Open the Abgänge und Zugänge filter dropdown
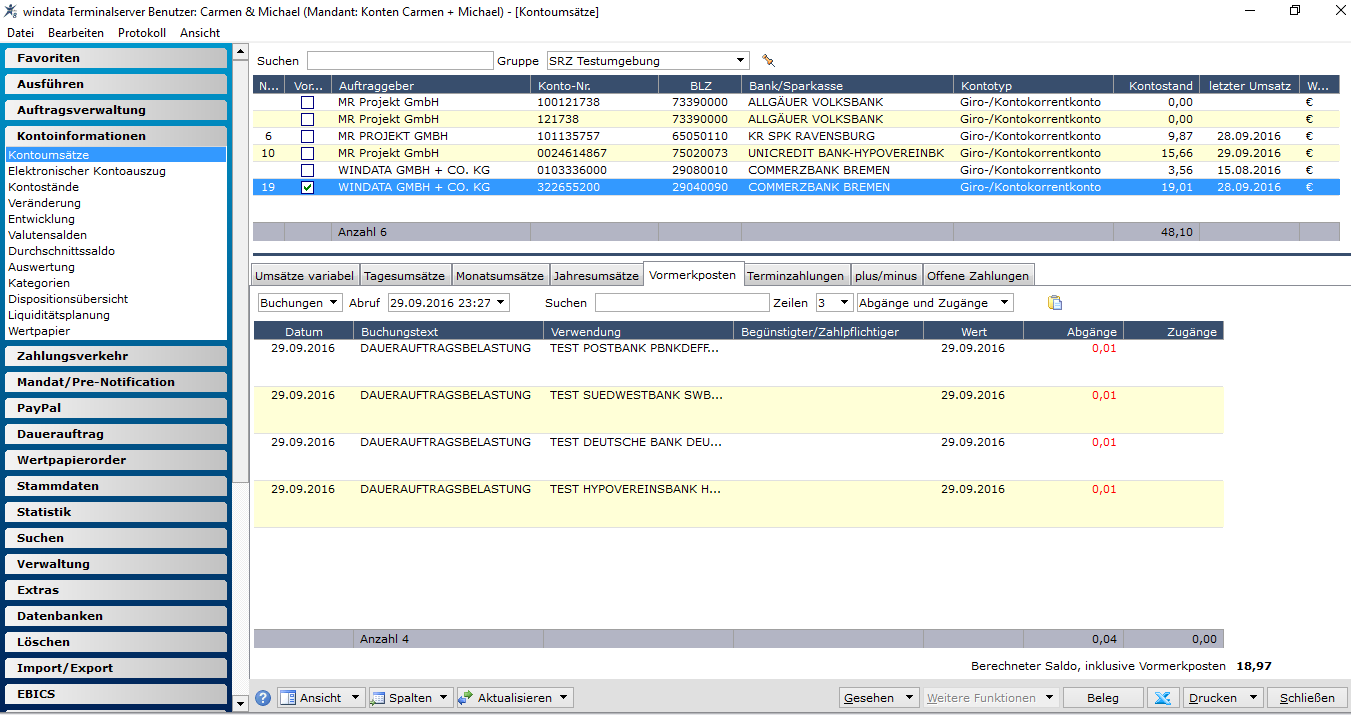Screen dimensions: 1351x715 [x=935, y=302]
